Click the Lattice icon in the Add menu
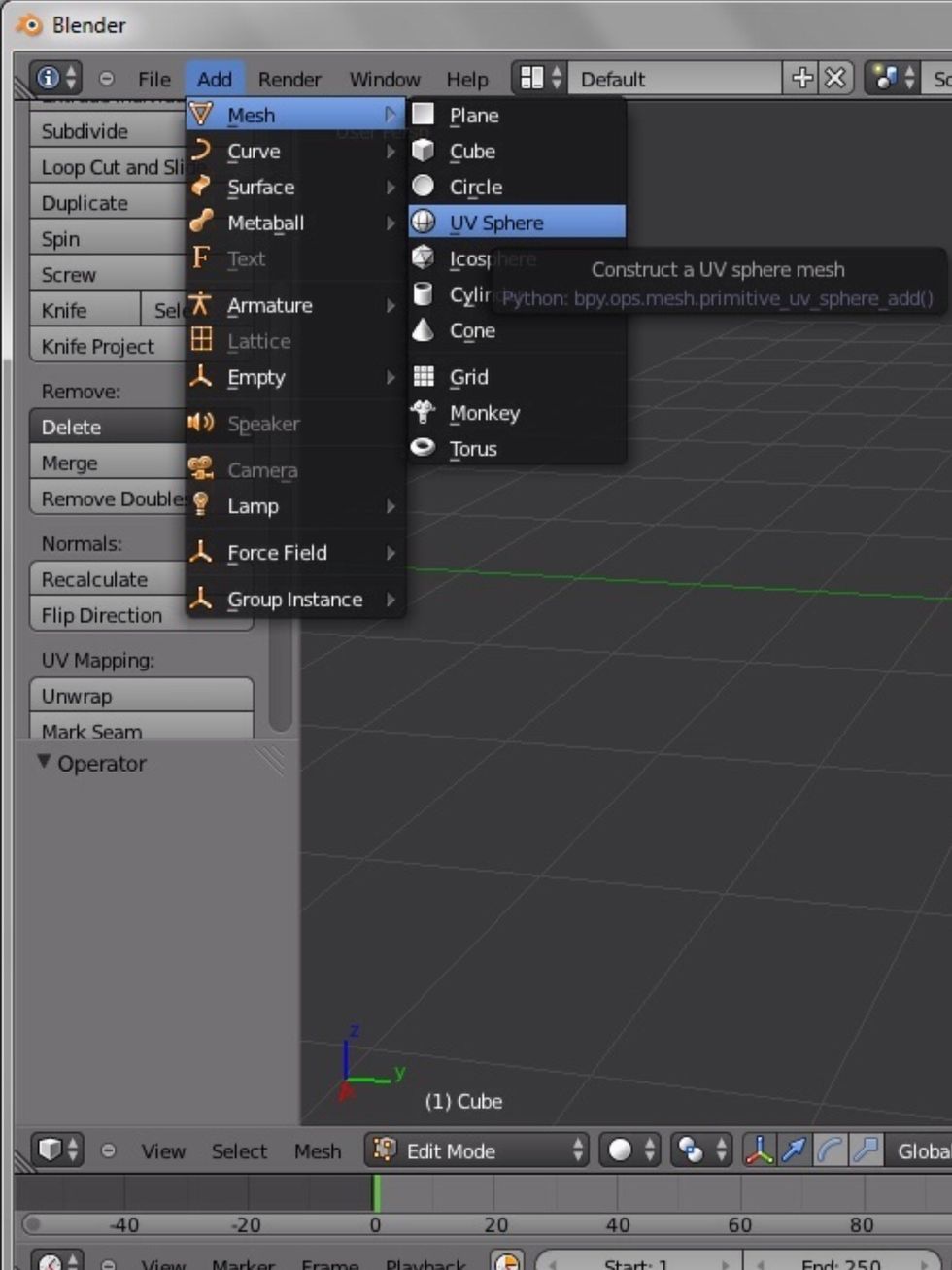Image resolution: width=952 pixels, height=1270 pixels. coord(201,340)
